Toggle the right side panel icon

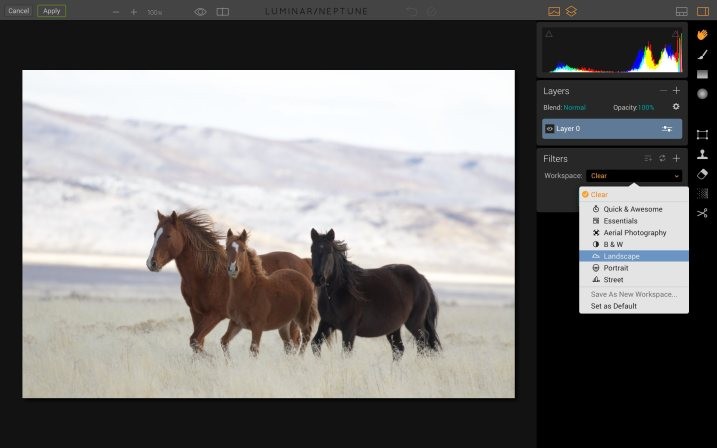pos(703,11)
